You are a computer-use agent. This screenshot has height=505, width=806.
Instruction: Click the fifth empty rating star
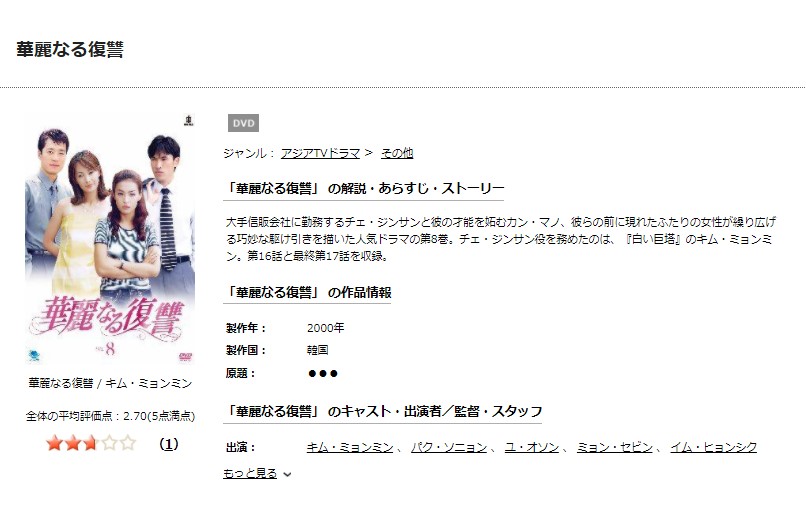pyautogui.click(x=127, y=443)
